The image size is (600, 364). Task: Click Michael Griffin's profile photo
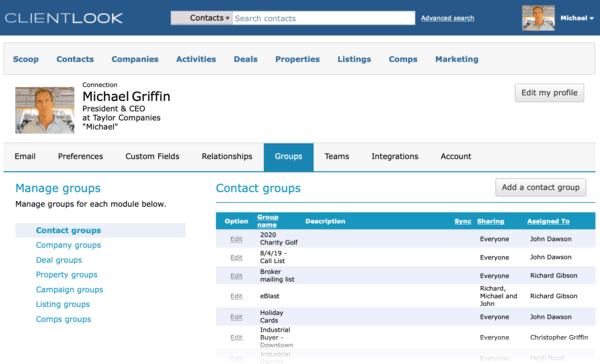[45, 110]
